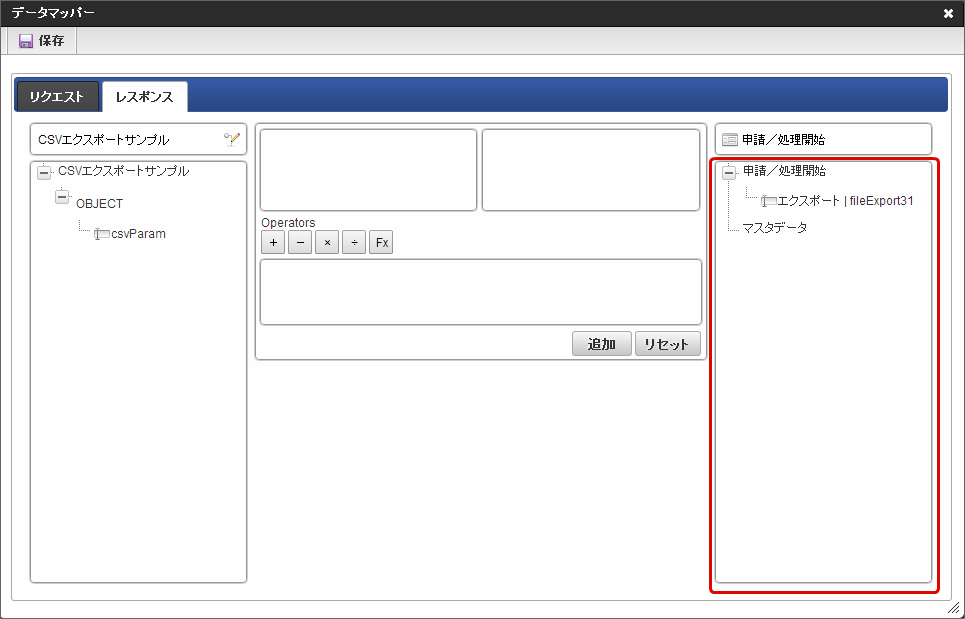Click the save floppy disk icon
965x619 pixels.
(26, 41)
